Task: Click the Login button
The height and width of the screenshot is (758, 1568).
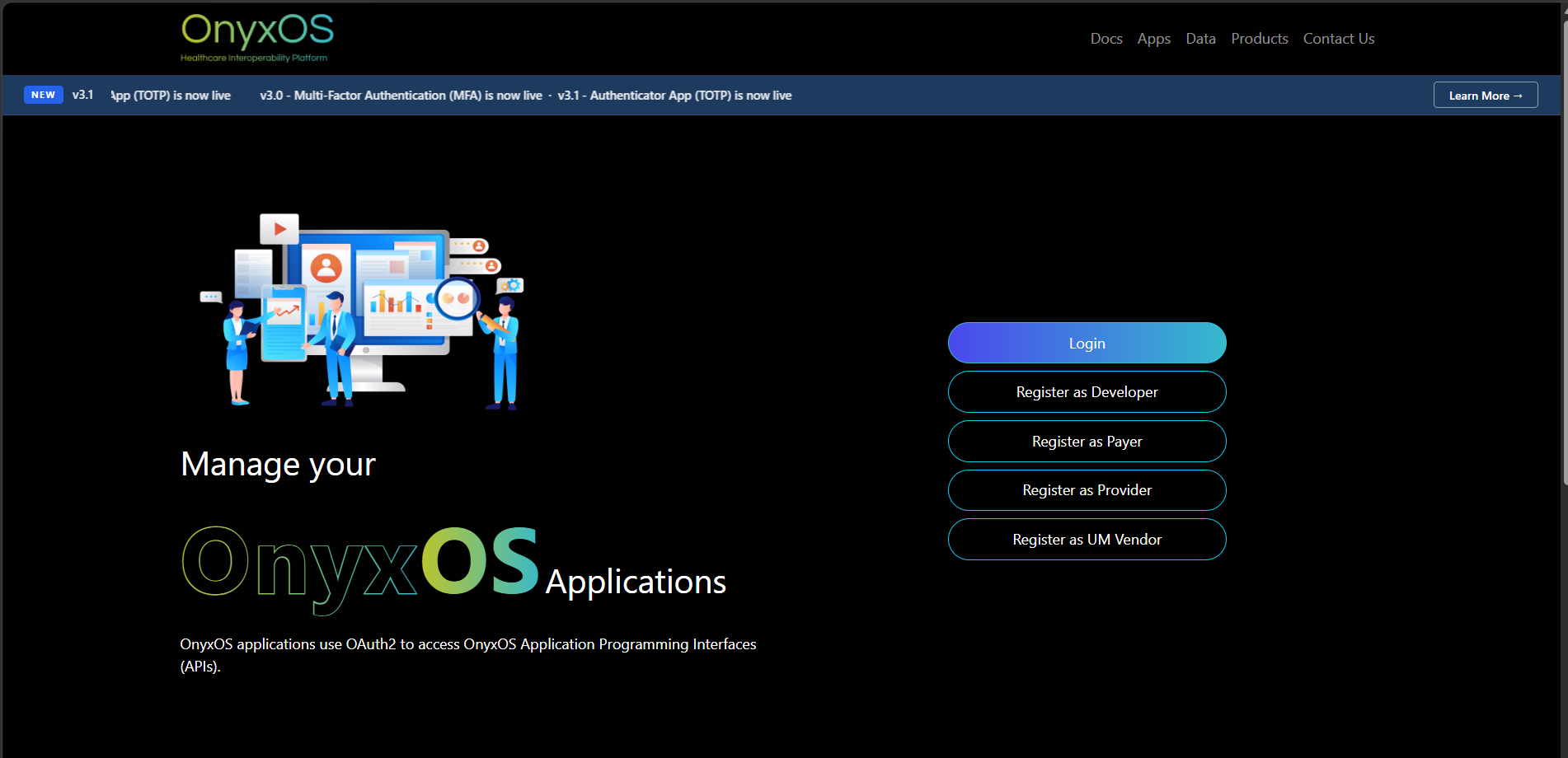Action: point(1087,343)
